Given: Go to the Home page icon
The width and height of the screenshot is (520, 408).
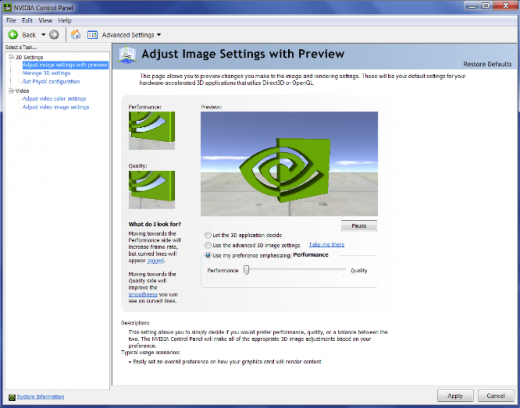Looking at the screenshot, I should (76, 34).
